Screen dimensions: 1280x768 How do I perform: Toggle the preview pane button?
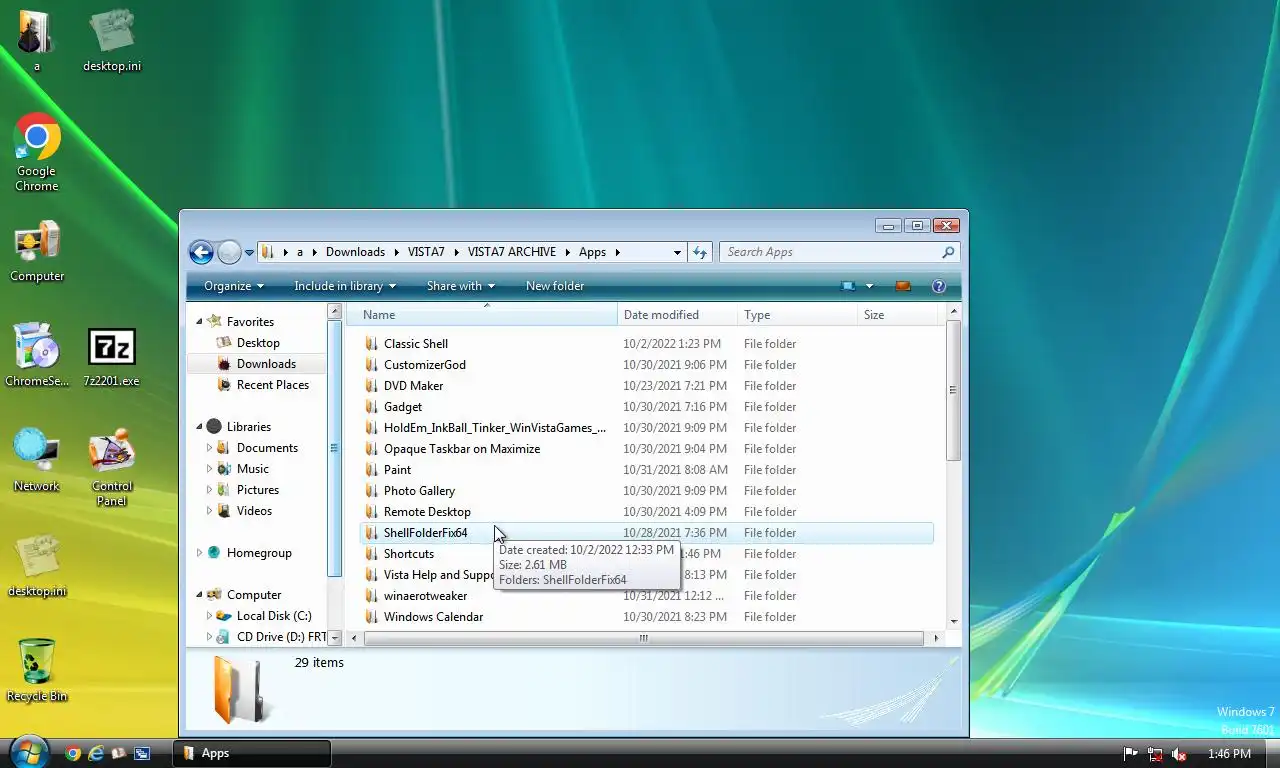(x=903, y=286)
